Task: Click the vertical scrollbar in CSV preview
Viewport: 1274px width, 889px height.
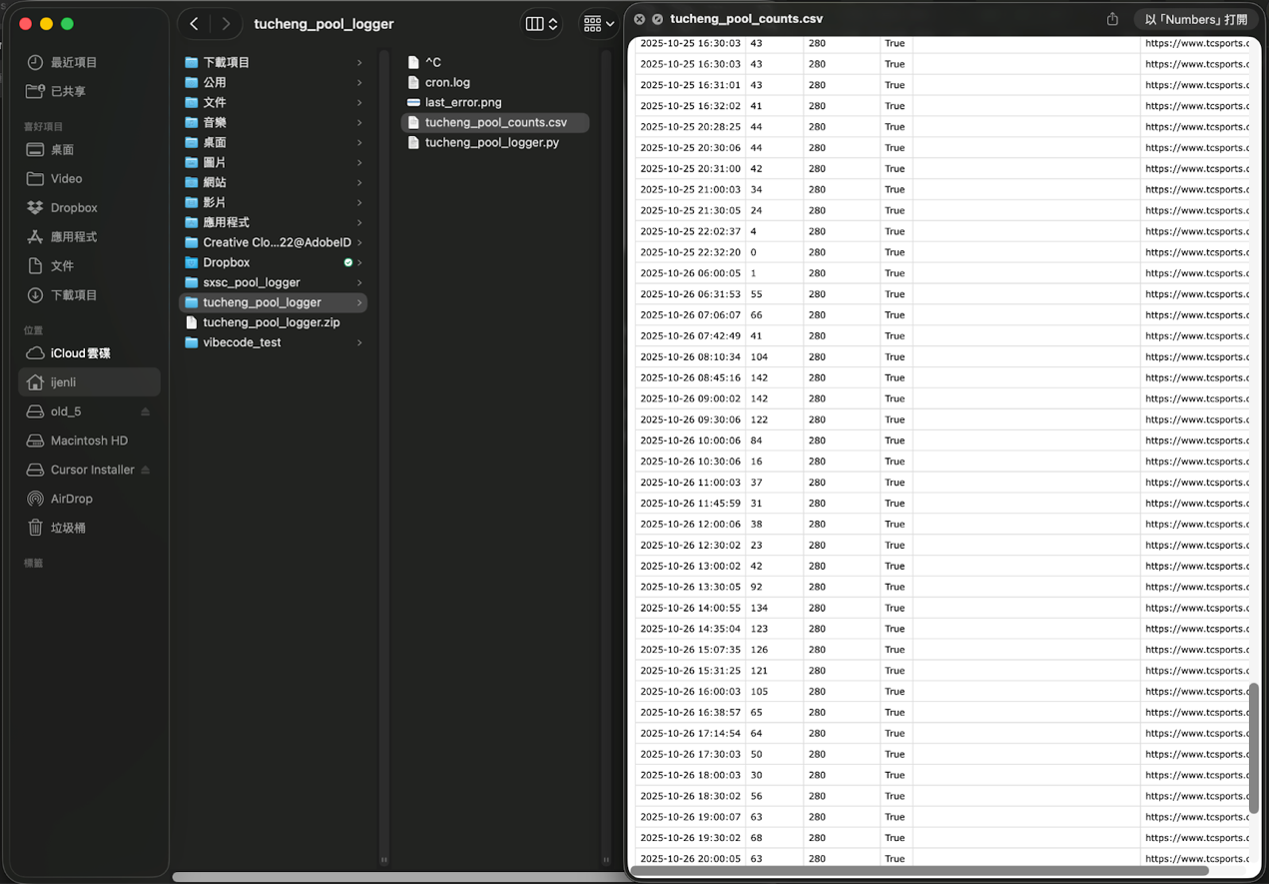Action: 1254,748
